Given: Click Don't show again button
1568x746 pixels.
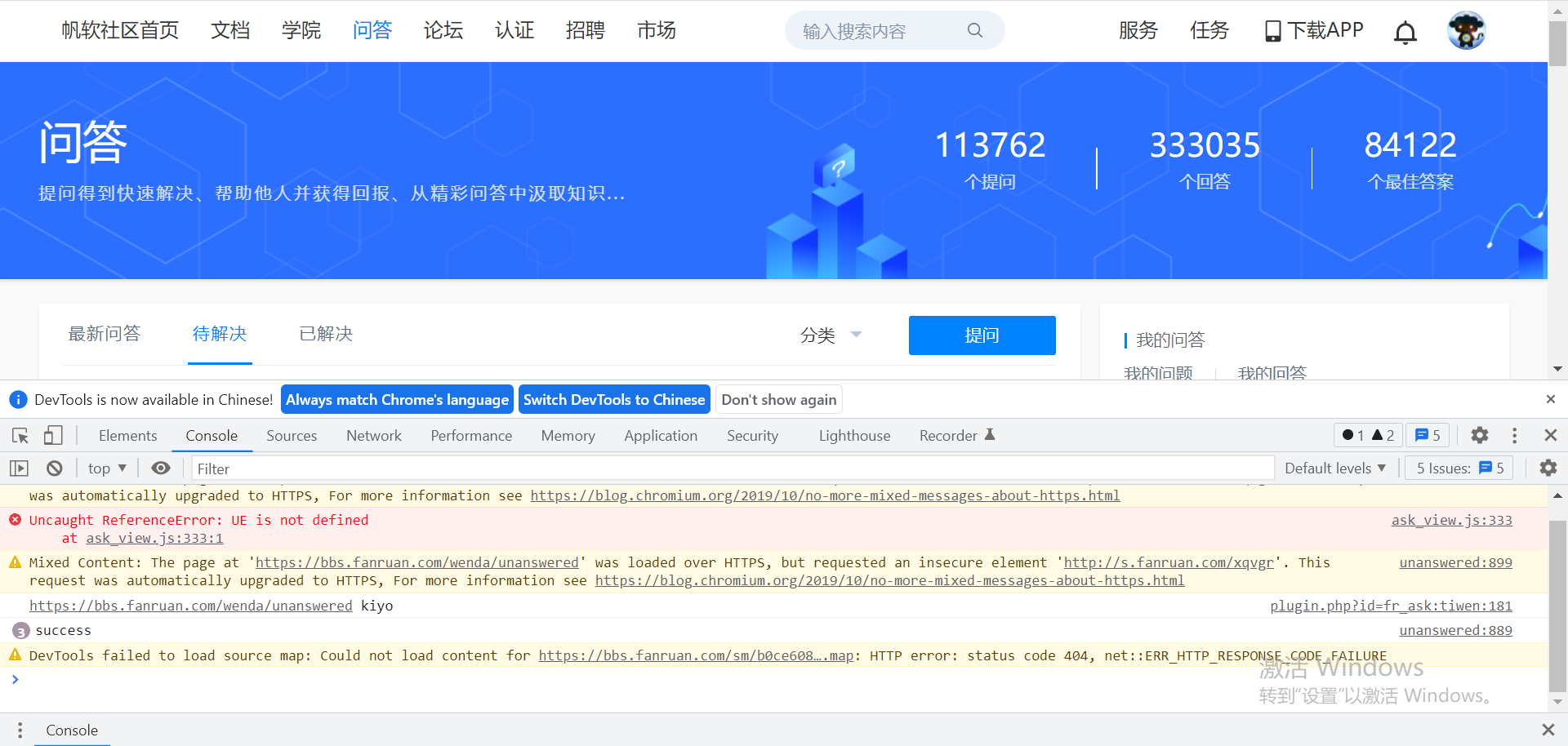Looking at the screenshot, I should [779, 400].
